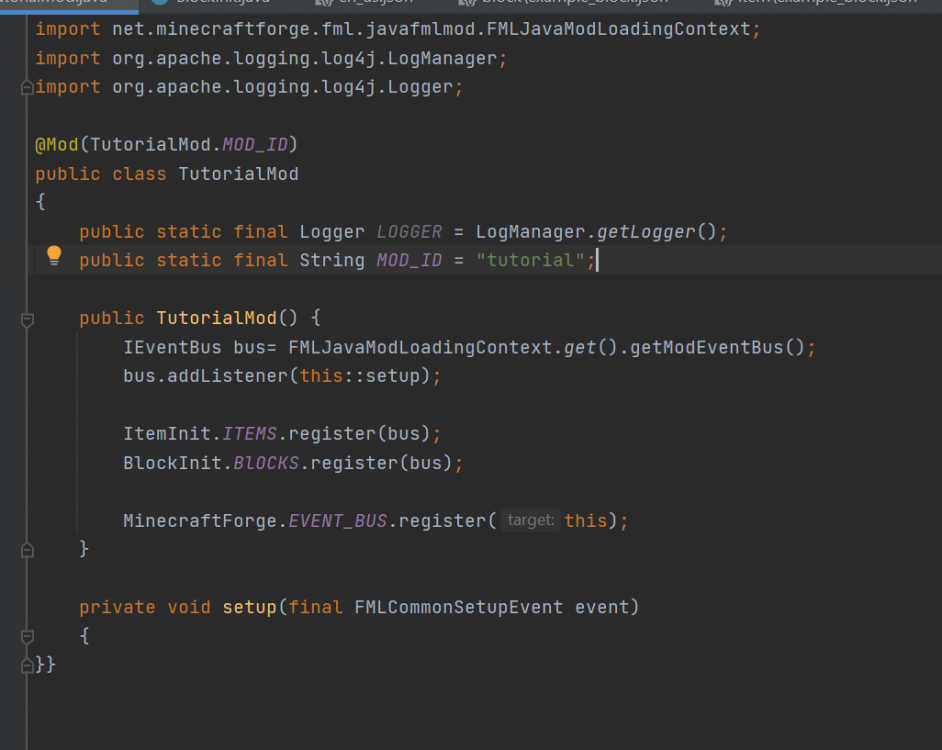Click the getModEventBus method call
The image size is (942, 750).
706,347
